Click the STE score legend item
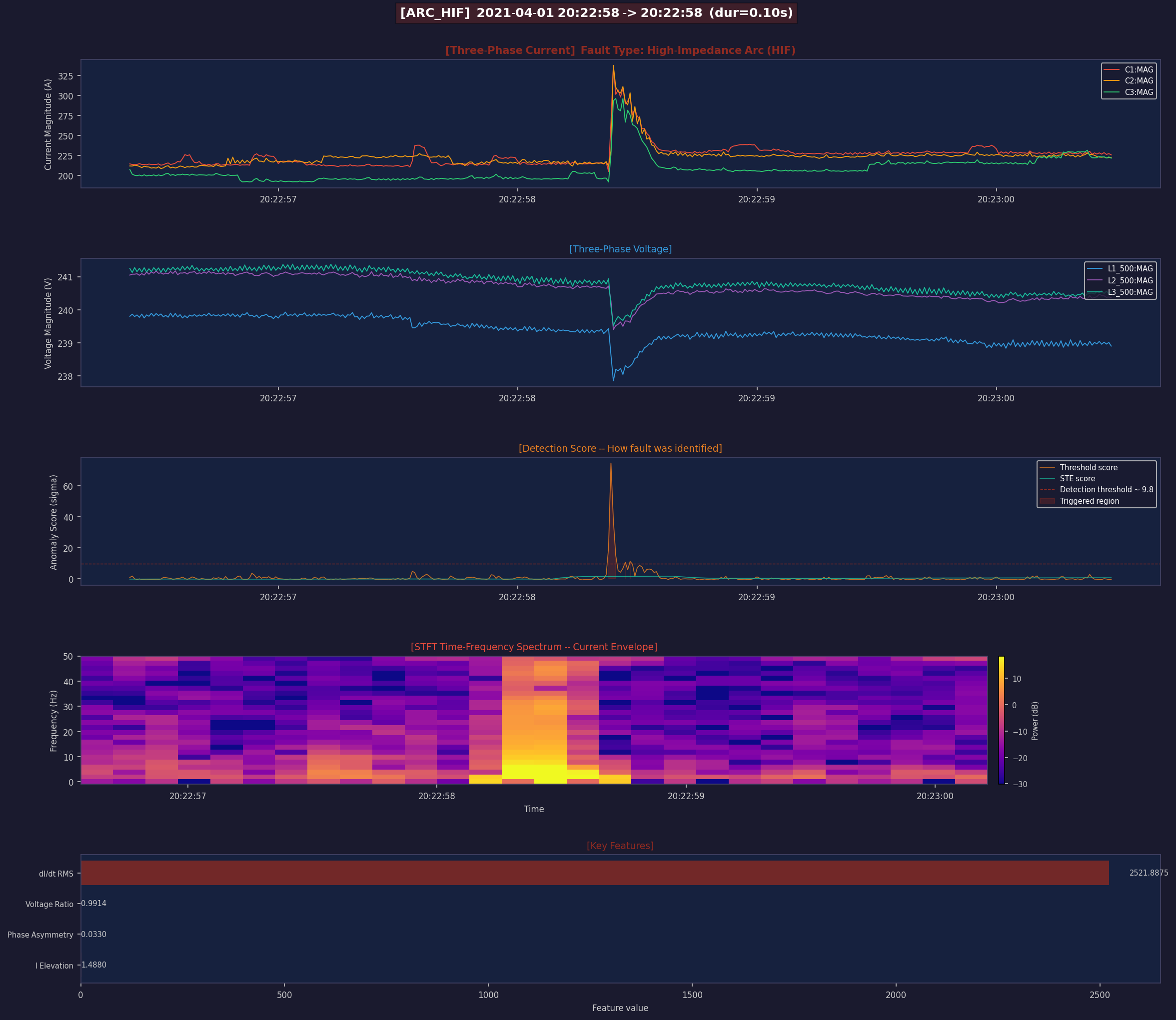 click(x=1077, y=479)
